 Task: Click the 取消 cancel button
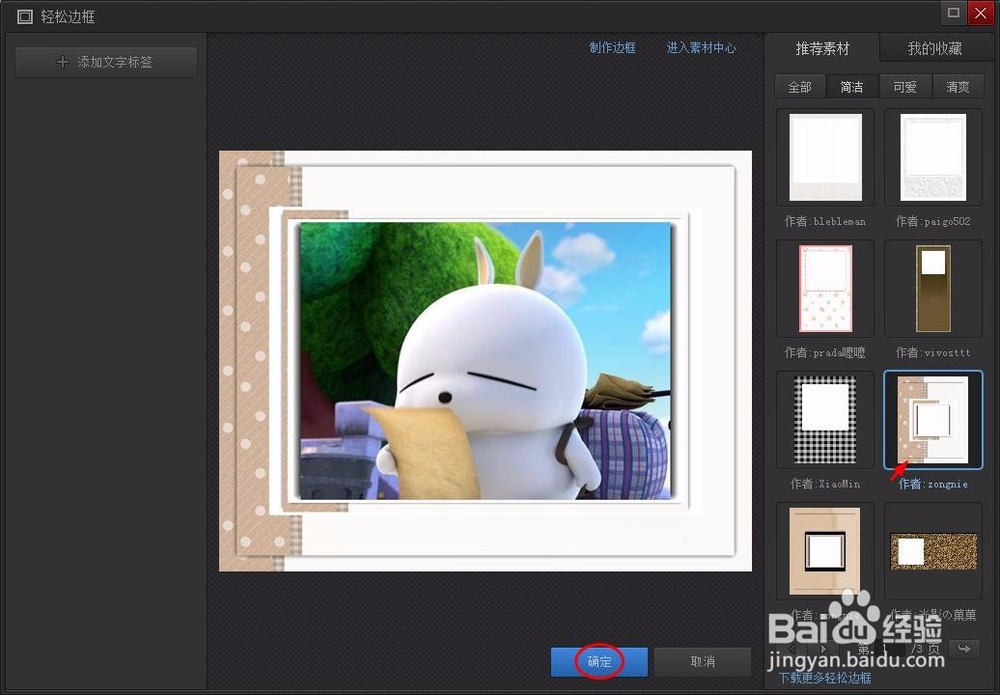point(702,662)
